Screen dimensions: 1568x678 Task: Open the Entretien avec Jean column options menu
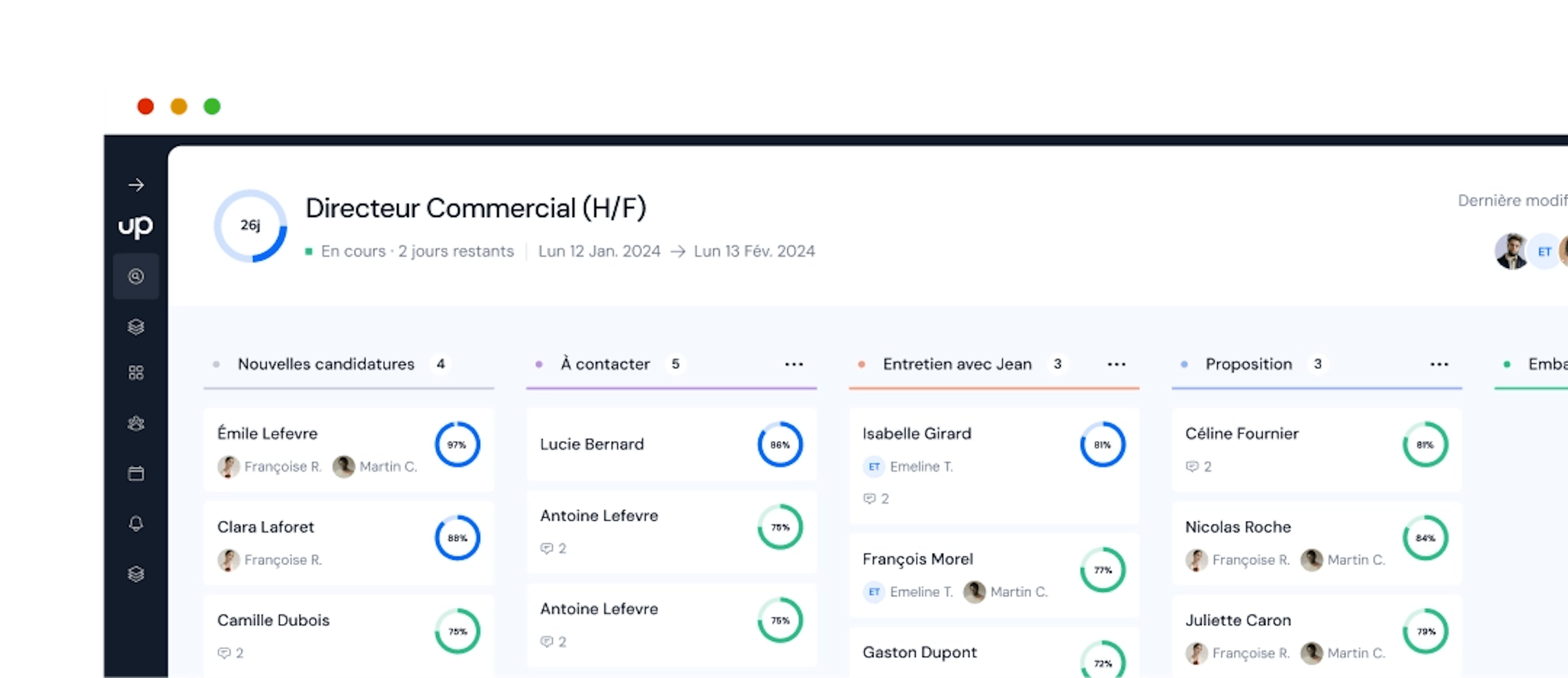[x=1116, y=365]
